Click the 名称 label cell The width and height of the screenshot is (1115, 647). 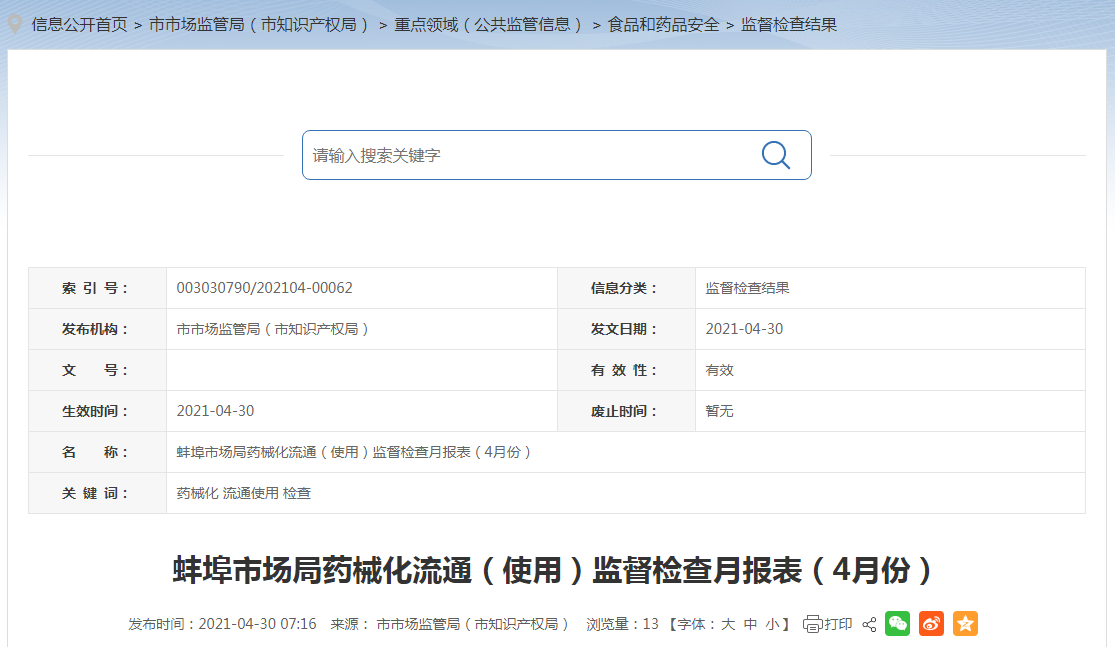coord(97,452)
